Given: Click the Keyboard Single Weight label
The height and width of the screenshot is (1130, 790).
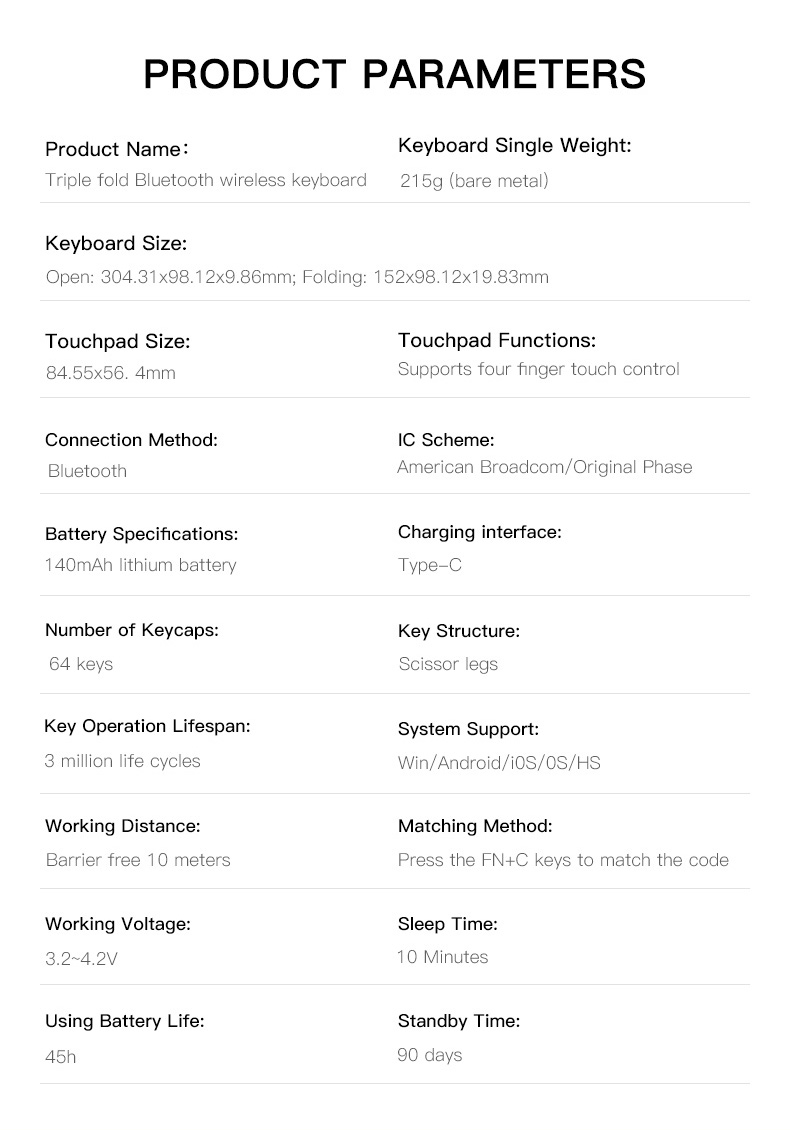Looking at the screenshot, I should click(514, 146).
